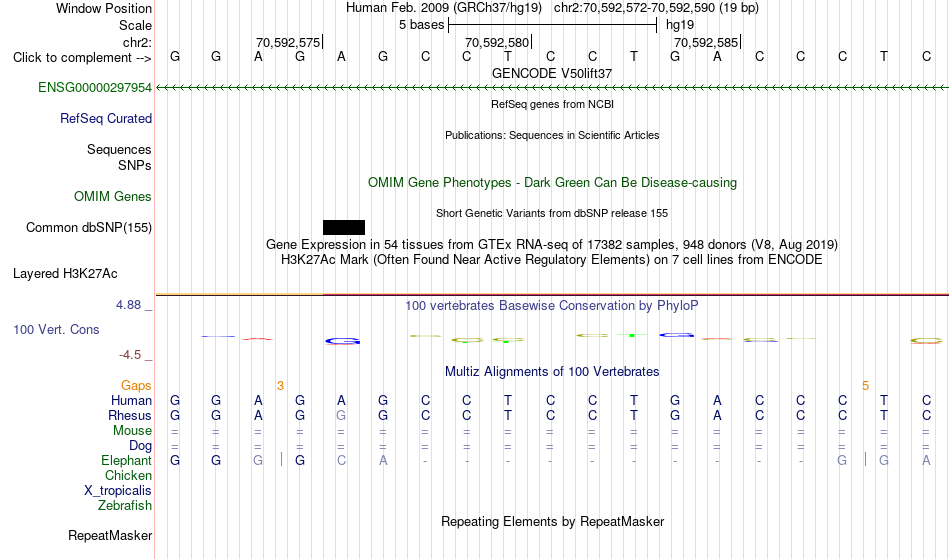This screenshot has width=950, height=559.
Task: Select the Mouse alignment row label
Action: (x=132, y=431)
